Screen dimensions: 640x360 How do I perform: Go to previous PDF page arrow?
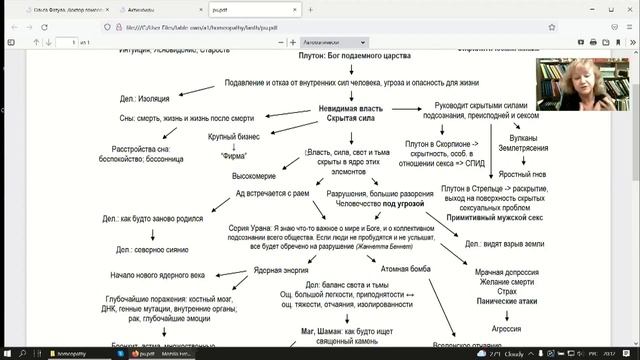tap(36, 42)
